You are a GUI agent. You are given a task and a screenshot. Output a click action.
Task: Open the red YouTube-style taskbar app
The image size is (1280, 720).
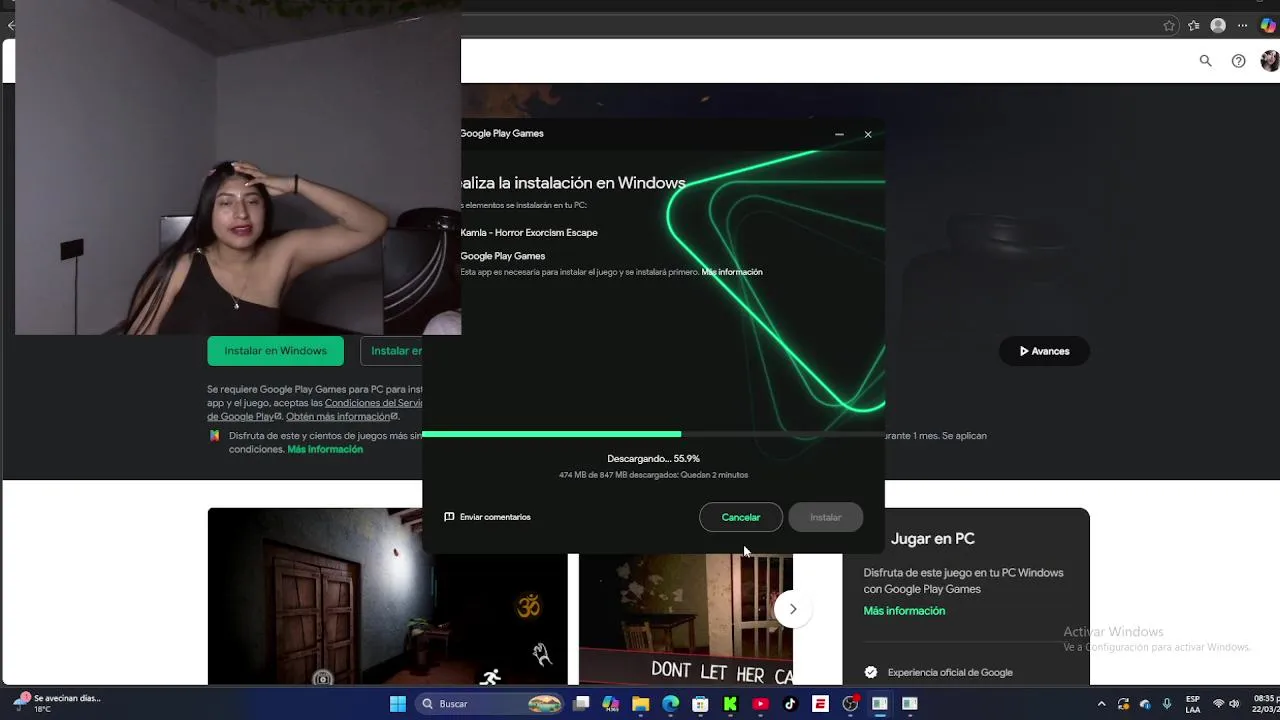[x=760, y=704]
